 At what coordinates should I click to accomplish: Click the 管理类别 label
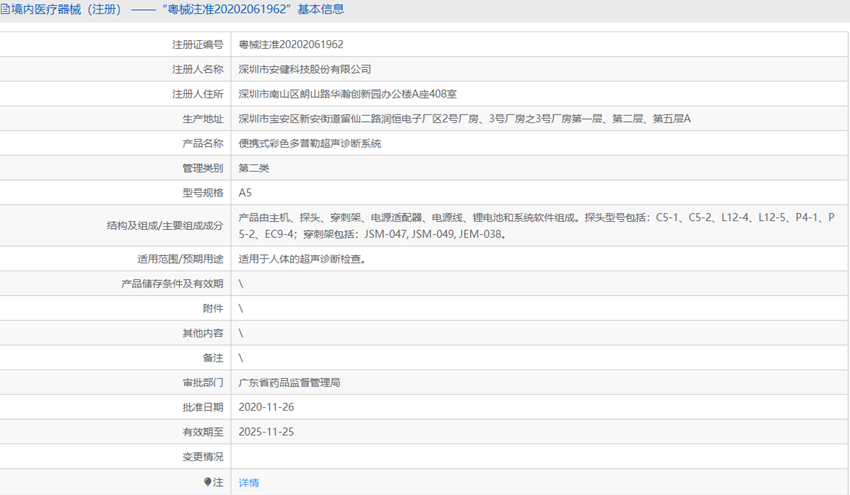coord(203,168)
